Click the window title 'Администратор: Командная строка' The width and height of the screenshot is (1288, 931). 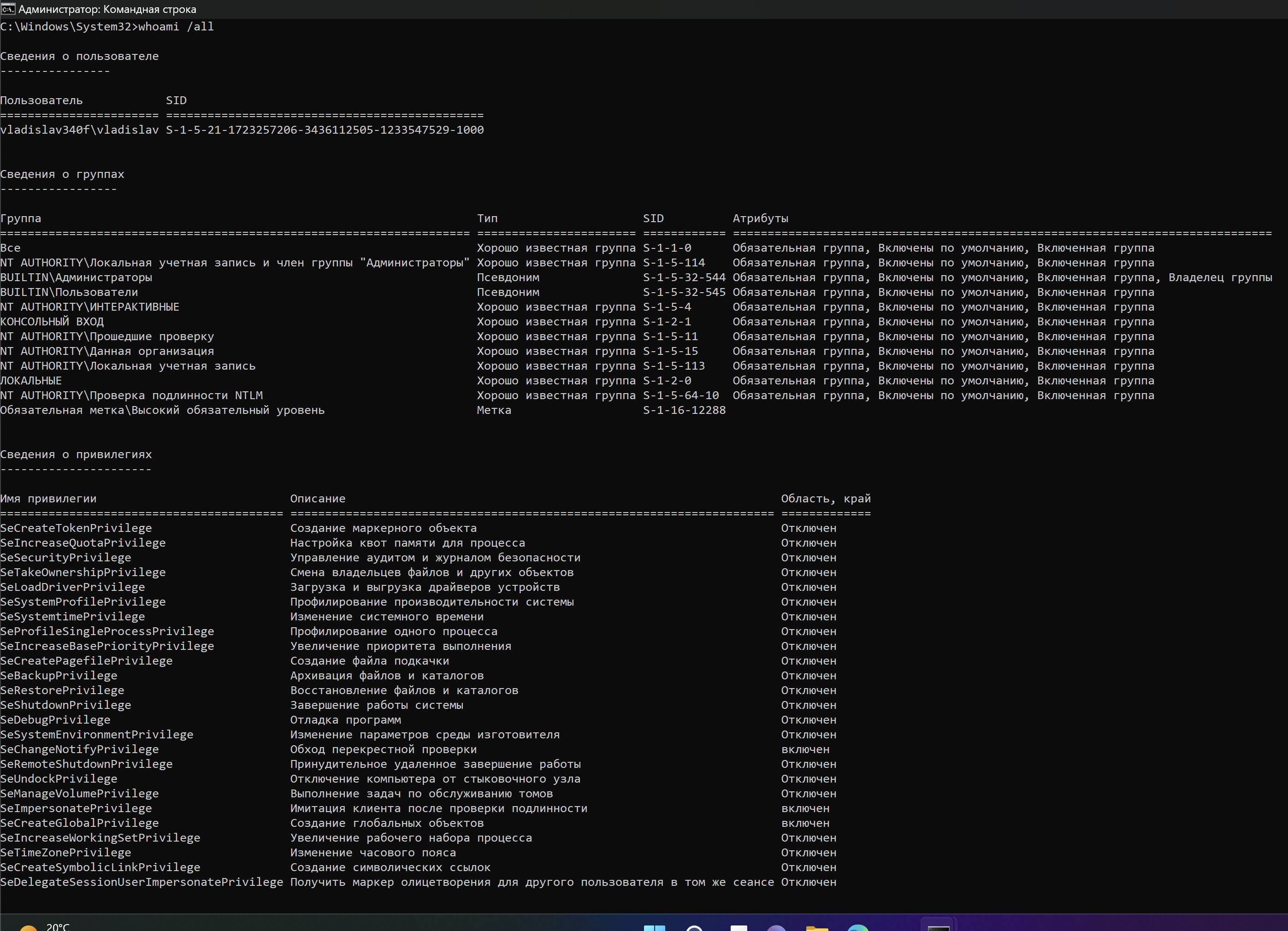point(107,9)
